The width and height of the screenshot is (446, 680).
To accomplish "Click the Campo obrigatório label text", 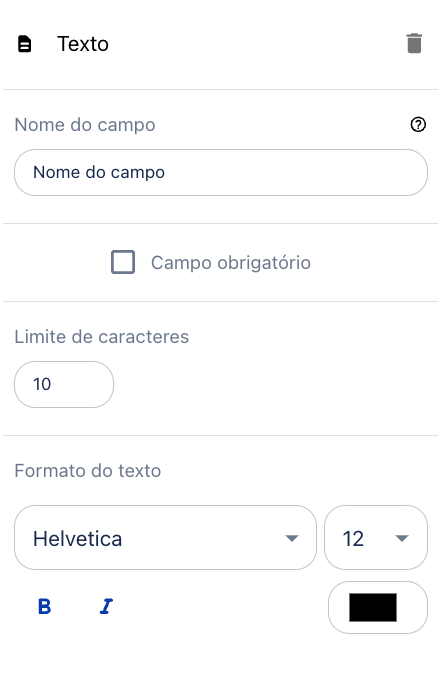I will click(230, 263).
